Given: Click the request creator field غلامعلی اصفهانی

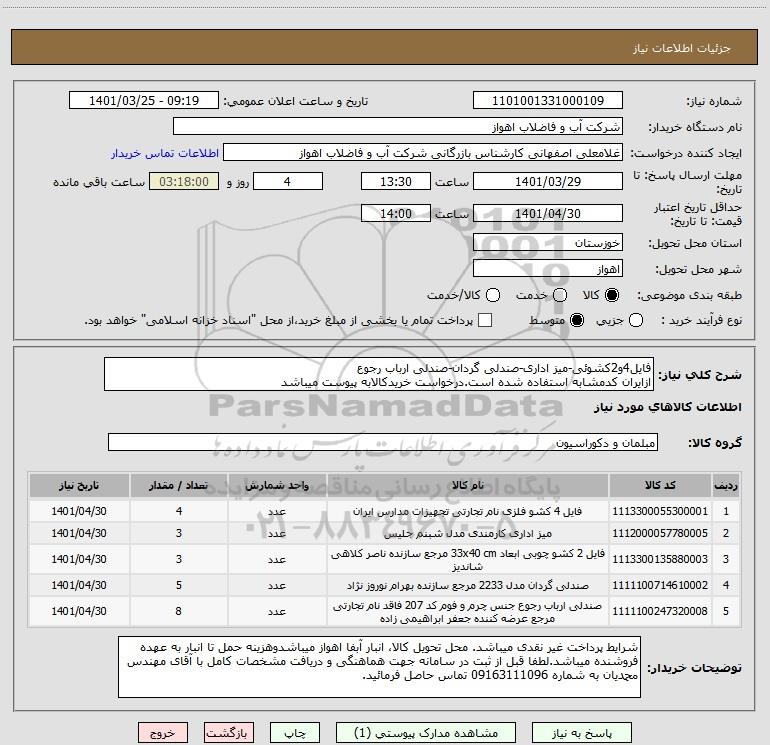Looking at the screenshot, I should click(423, 153).
